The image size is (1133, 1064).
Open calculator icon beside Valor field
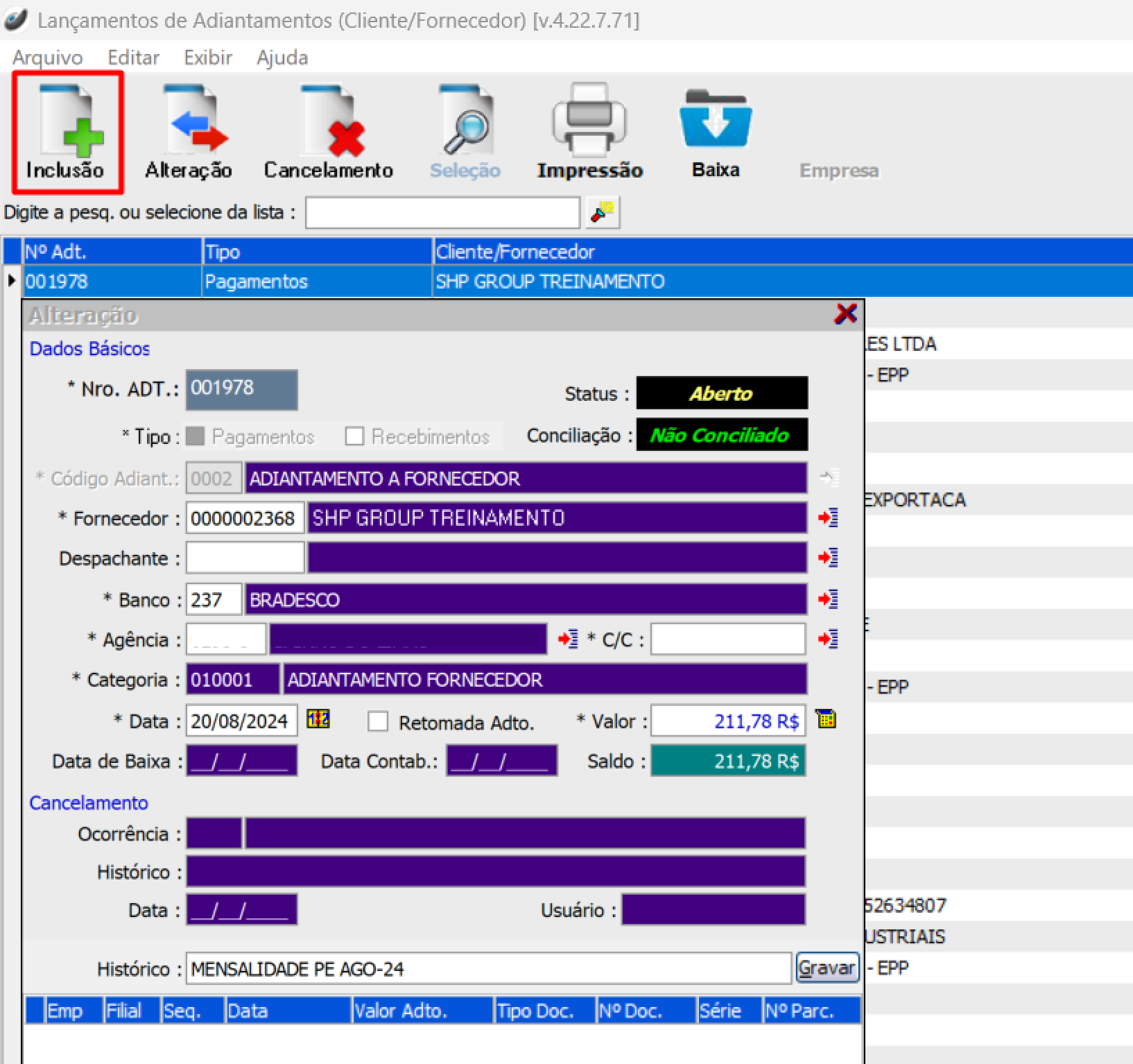(x=826, y=720)
